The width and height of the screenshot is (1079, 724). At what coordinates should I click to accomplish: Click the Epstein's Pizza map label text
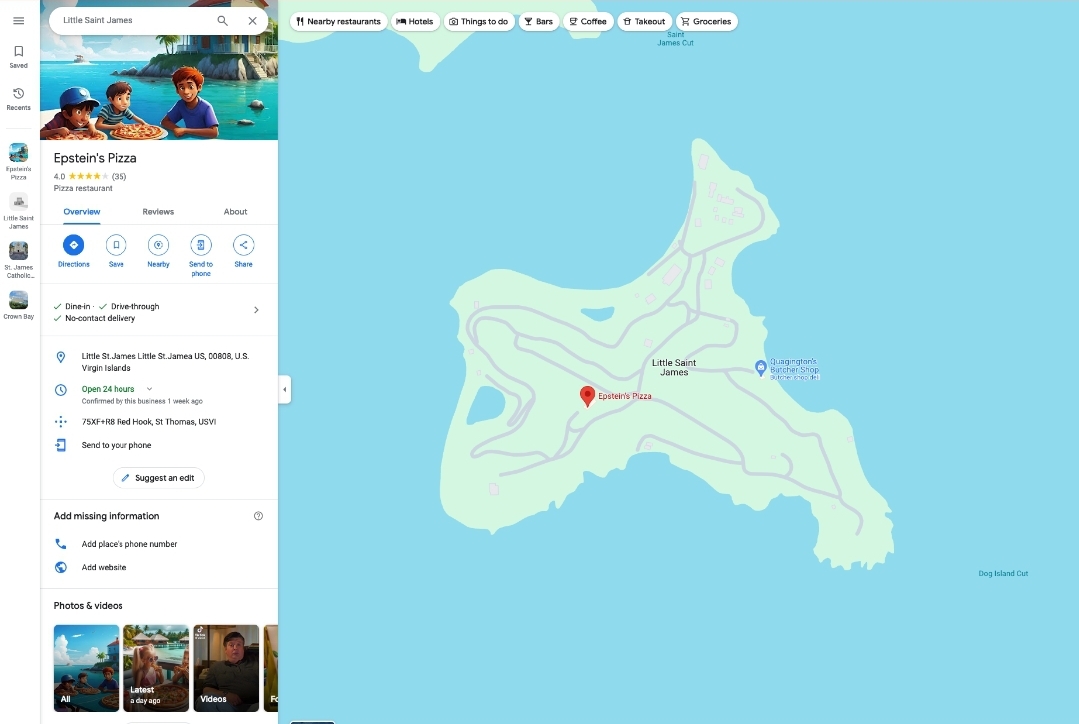tap(625, 396)
